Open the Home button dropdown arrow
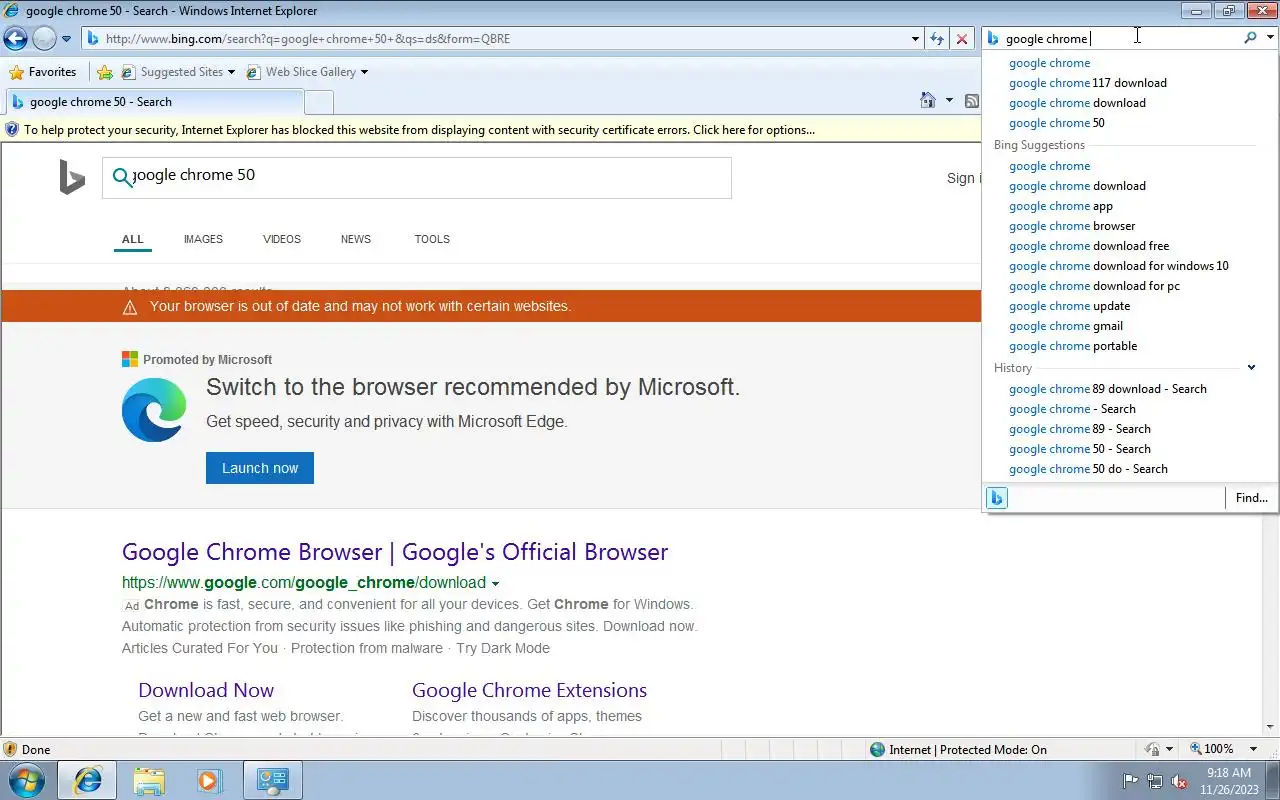Screen dimensions: 1280x800 tap(949, 100)
